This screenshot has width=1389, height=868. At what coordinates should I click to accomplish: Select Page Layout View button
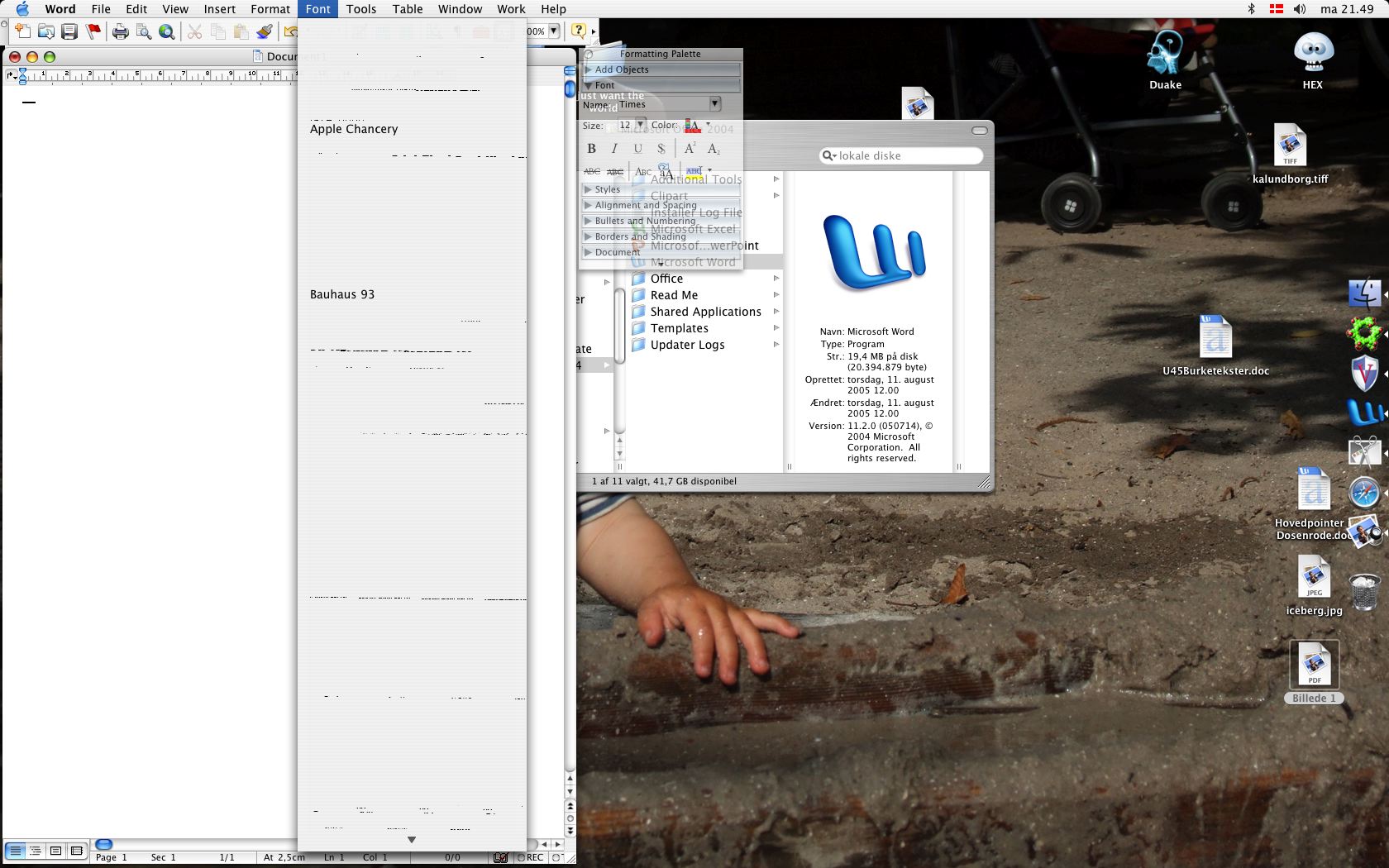tap(56, 851)
